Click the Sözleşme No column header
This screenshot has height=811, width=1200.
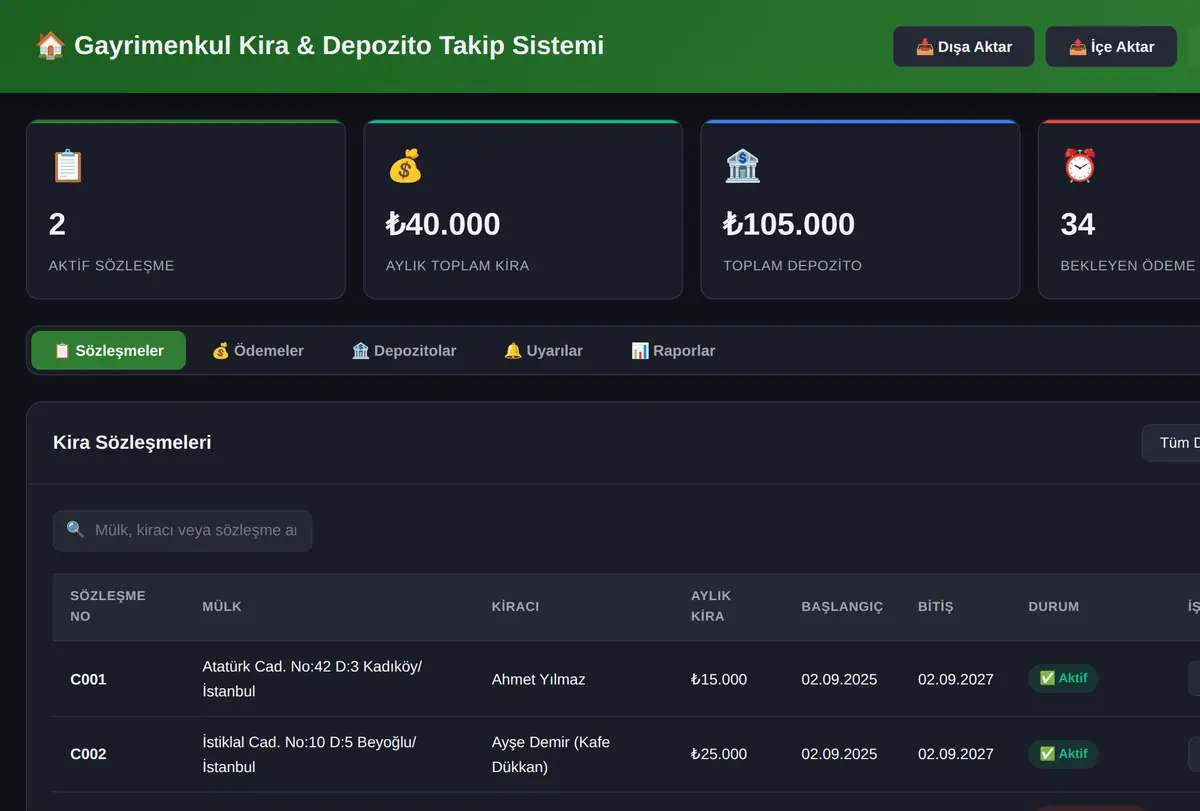pos(108,606)
